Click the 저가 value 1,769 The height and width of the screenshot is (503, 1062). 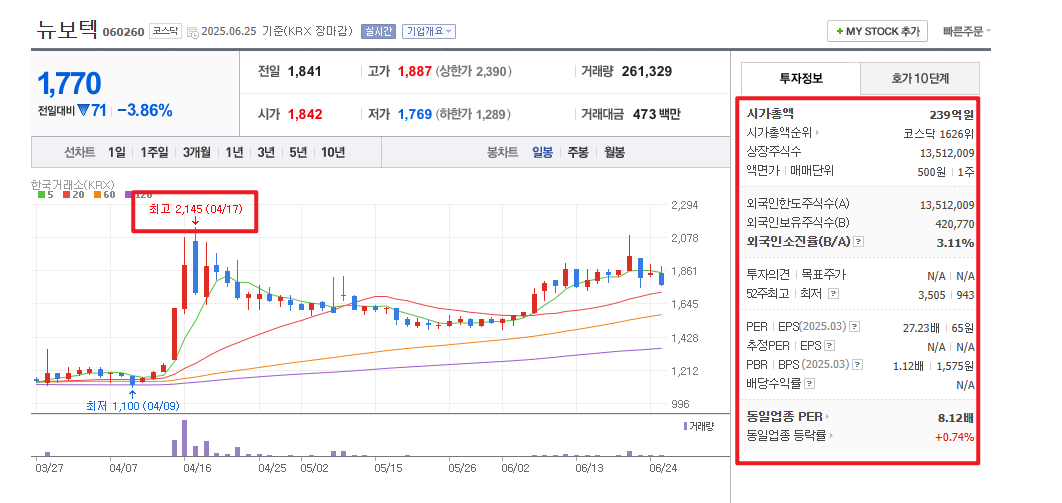pos(415,114)
